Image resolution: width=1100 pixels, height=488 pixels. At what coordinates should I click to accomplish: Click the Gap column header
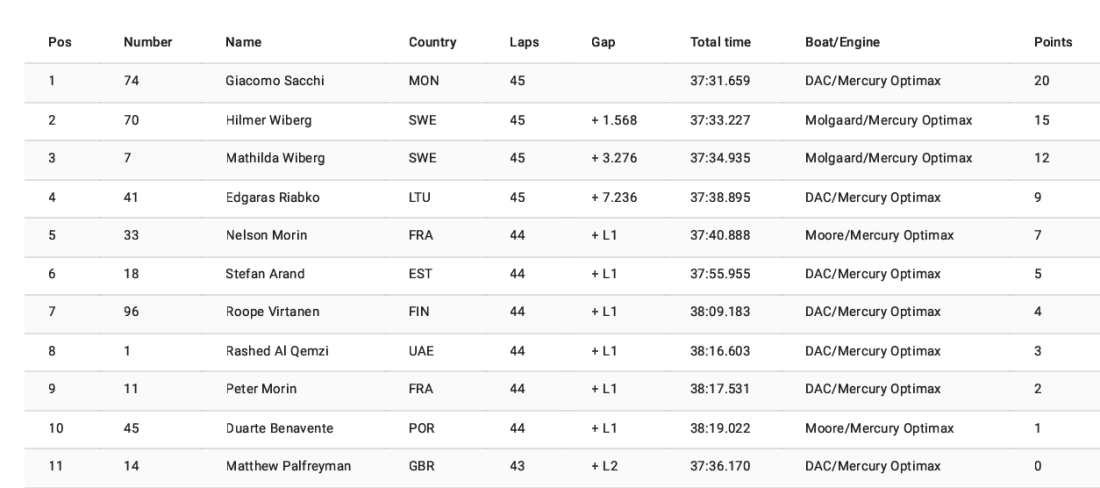603,43
